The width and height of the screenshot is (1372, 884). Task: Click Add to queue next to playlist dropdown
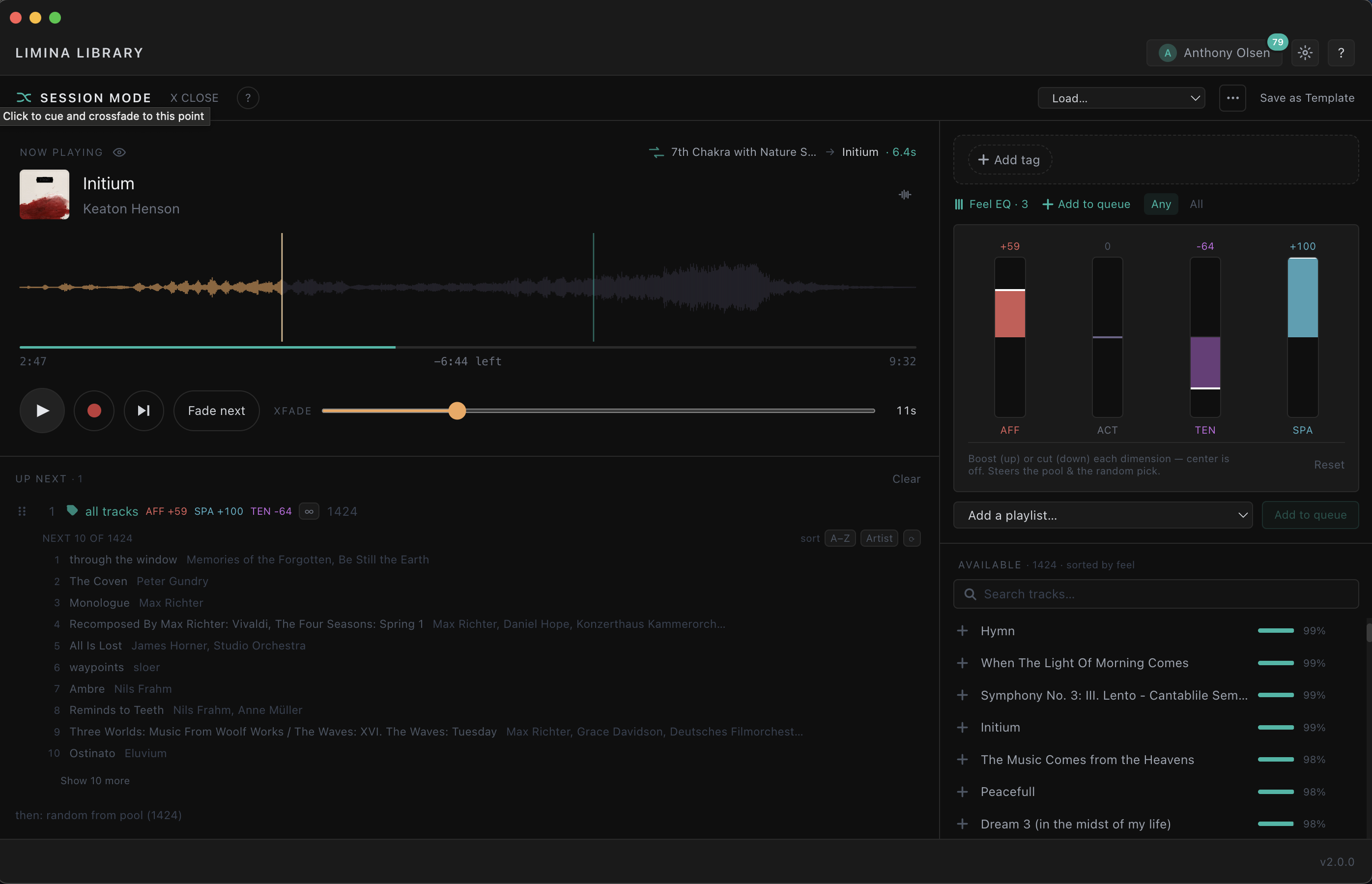(1310, 515)
